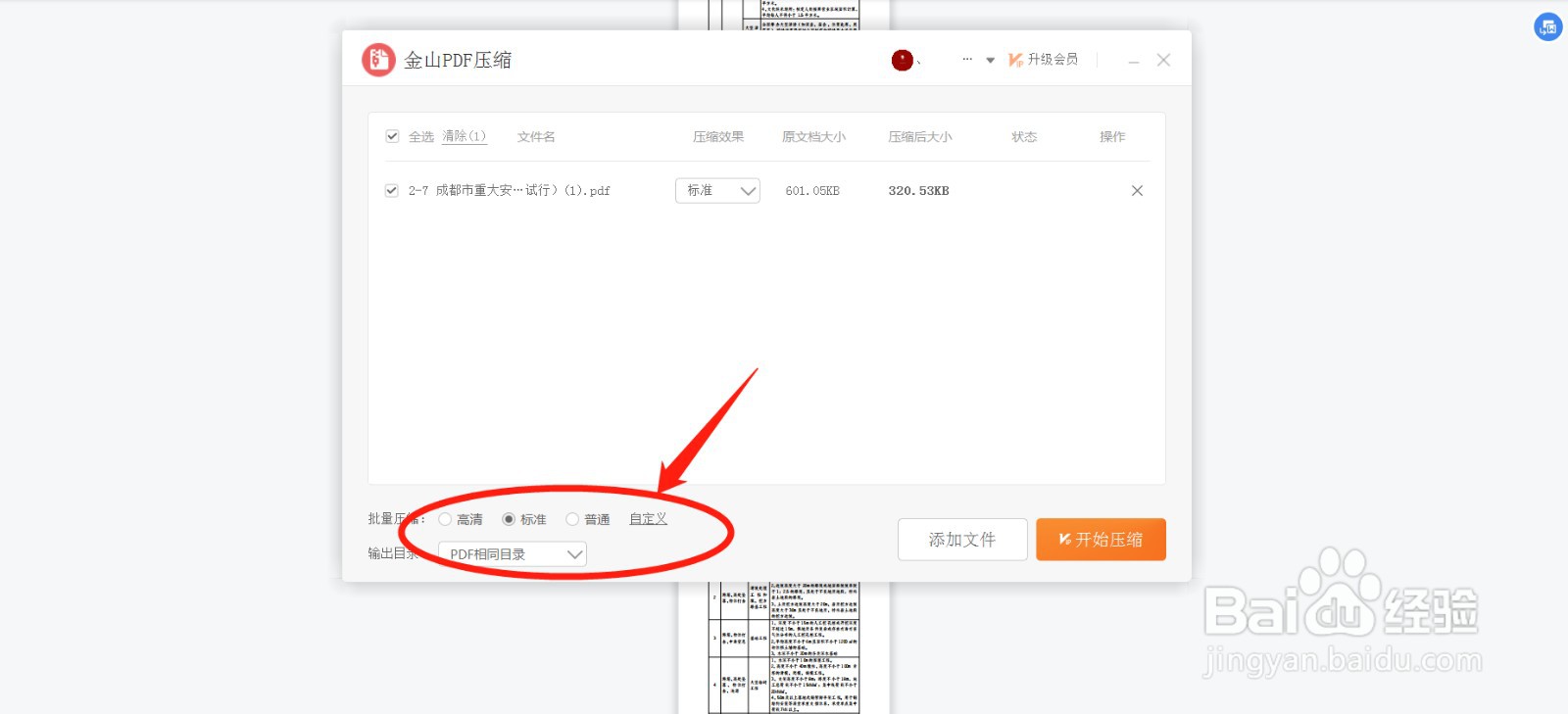Click the 压缩效果 column header
Image resolution: width=1568 pixels, height=714 pixels.
718,136
